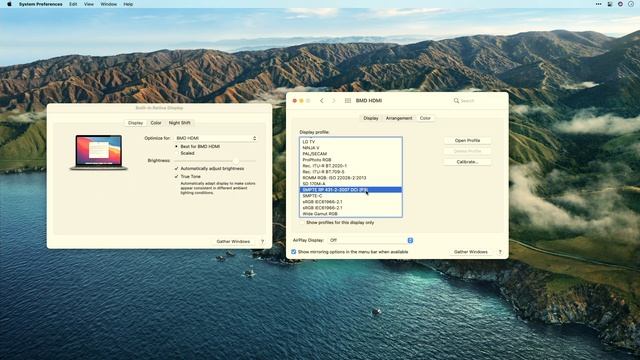This screenshot has height=360, width=640.
Task: Click the search magnifier icon
Action: click(x=456, y=100)
